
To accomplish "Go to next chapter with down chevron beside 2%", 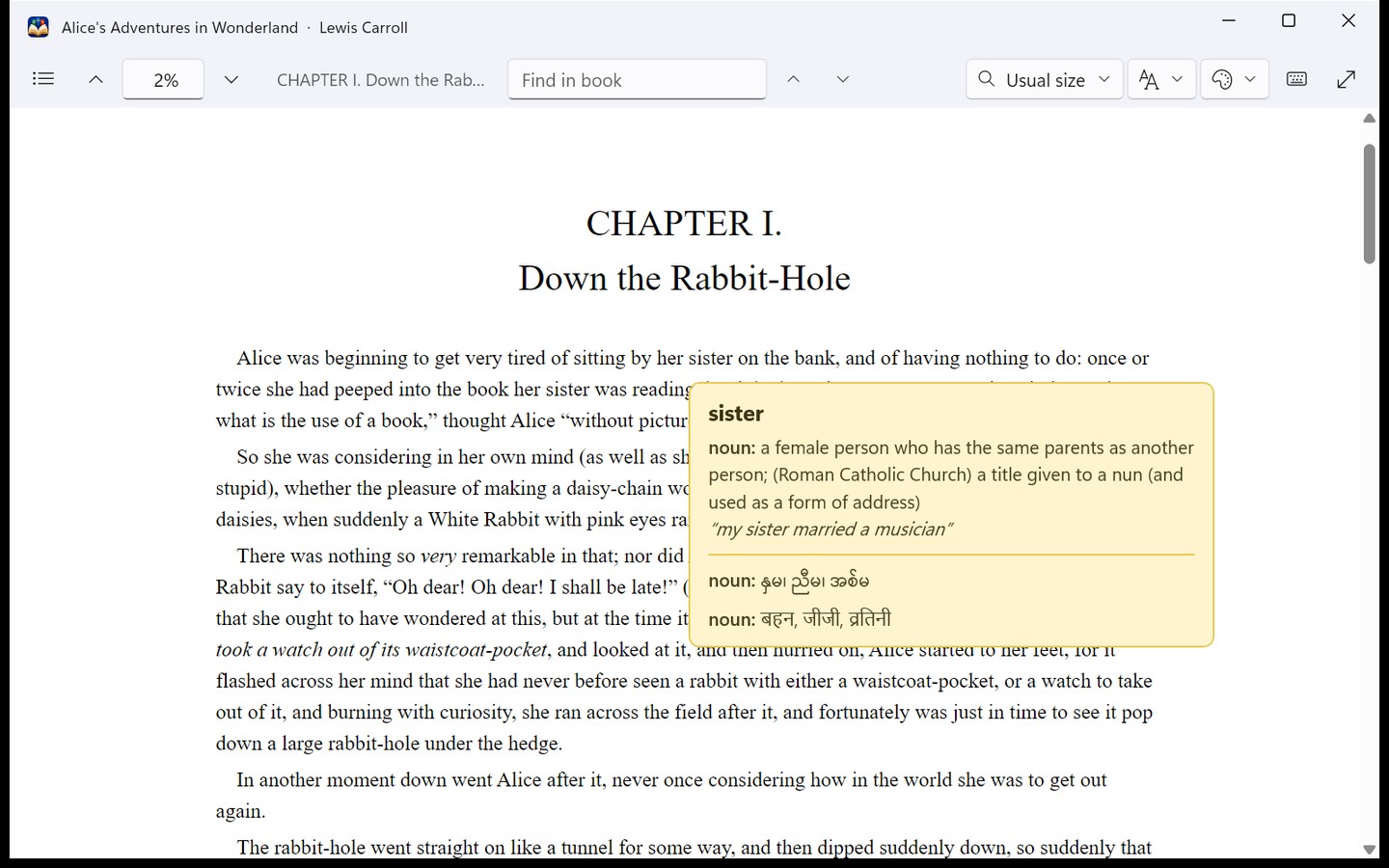I will [x=231, y=80].
